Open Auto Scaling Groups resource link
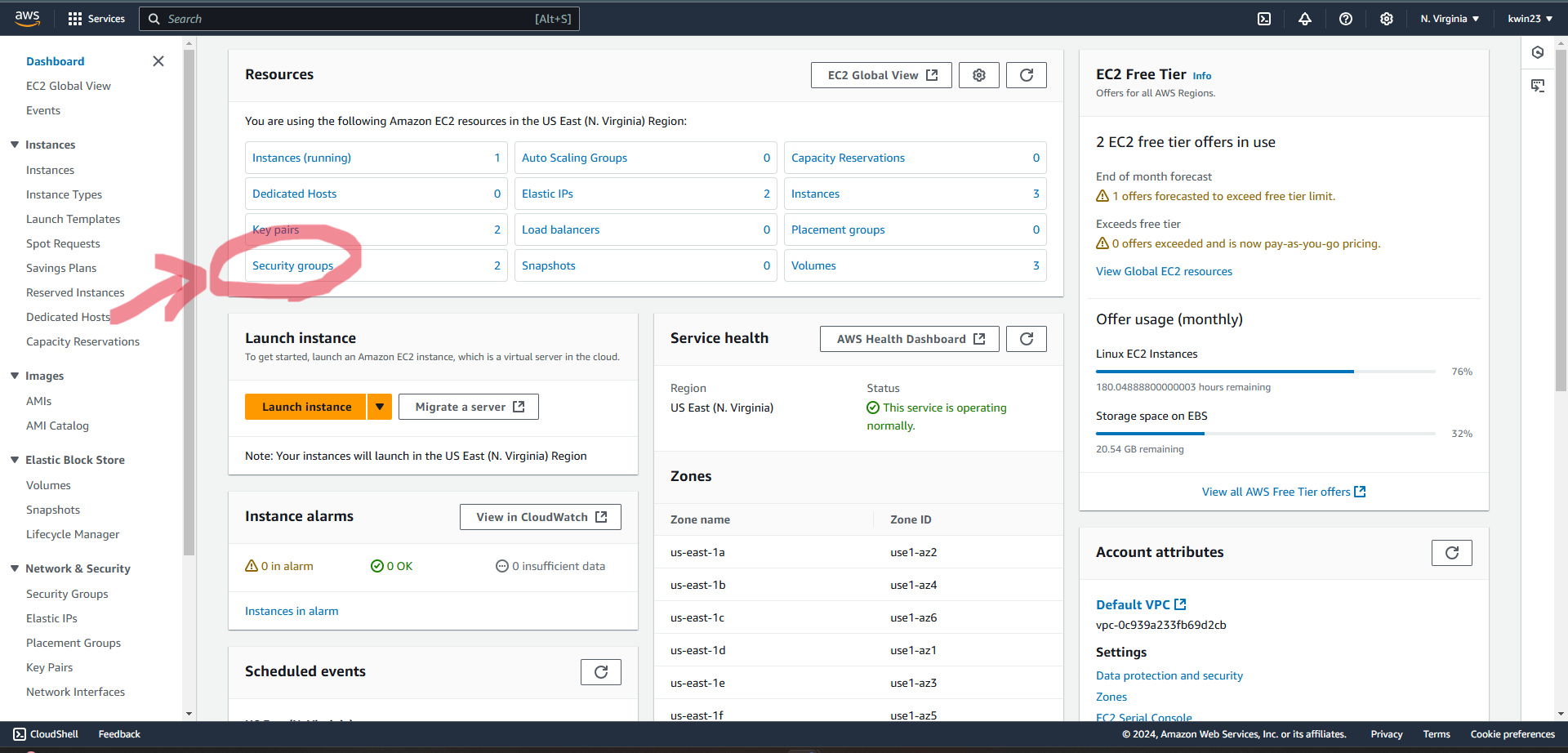 [574, 158]
